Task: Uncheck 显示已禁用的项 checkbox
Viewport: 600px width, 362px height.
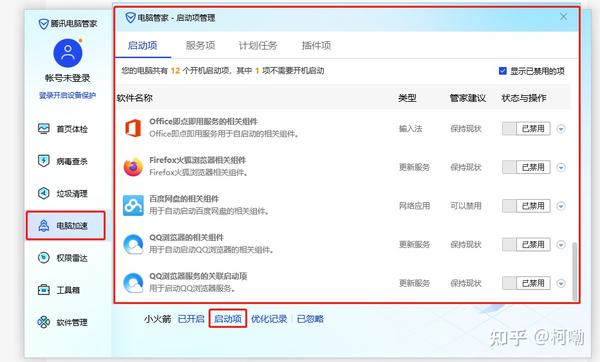Action: point(503,71)
